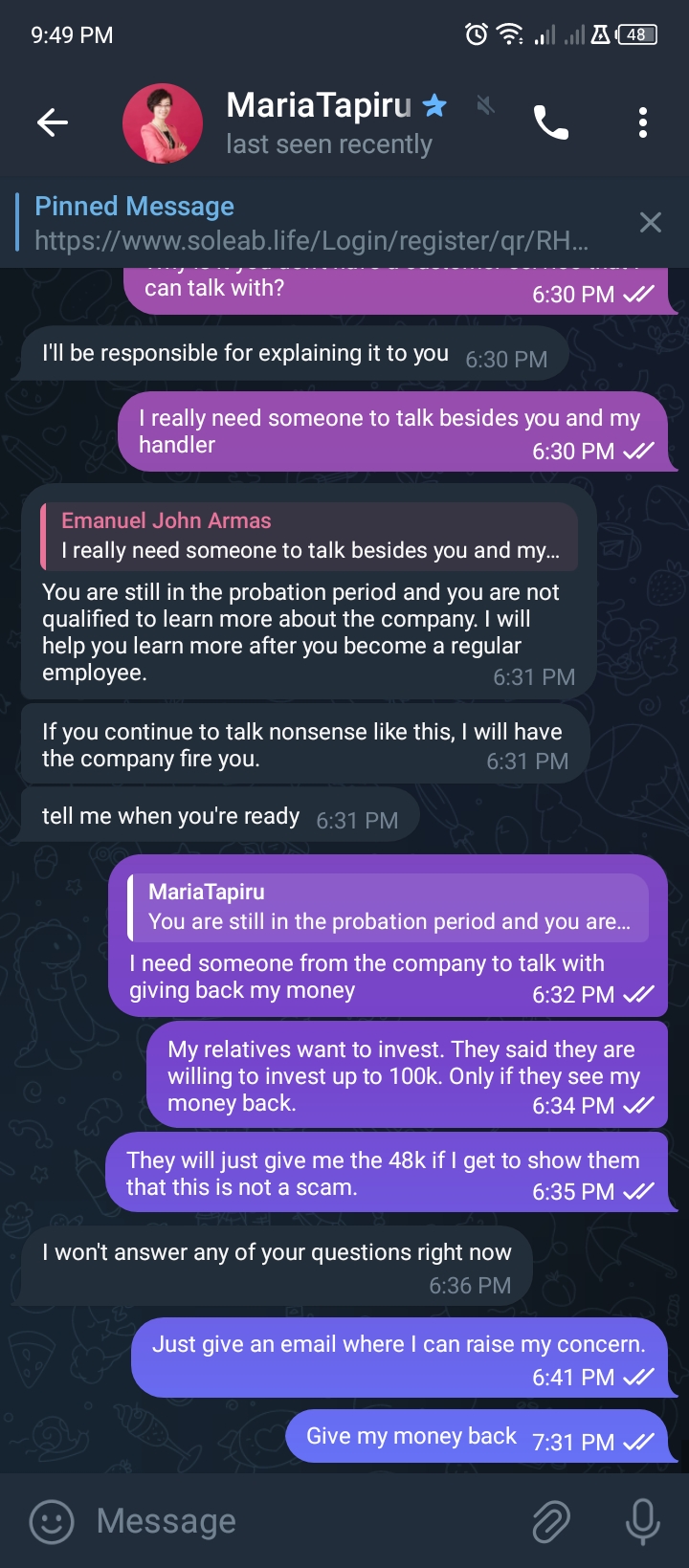
Task: Open the three-dot overflow menu
Action: pyautogui.click(x=642, y=122)
